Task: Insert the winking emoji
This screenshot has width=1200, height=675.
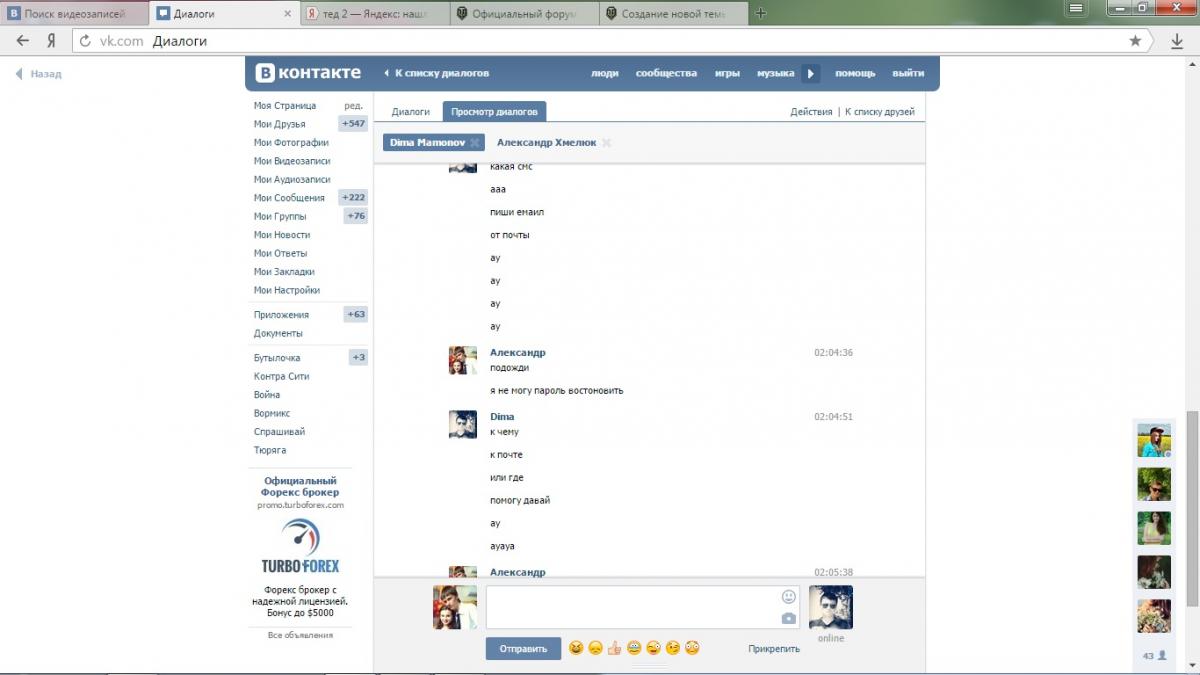Action: [x=673, y=648]
